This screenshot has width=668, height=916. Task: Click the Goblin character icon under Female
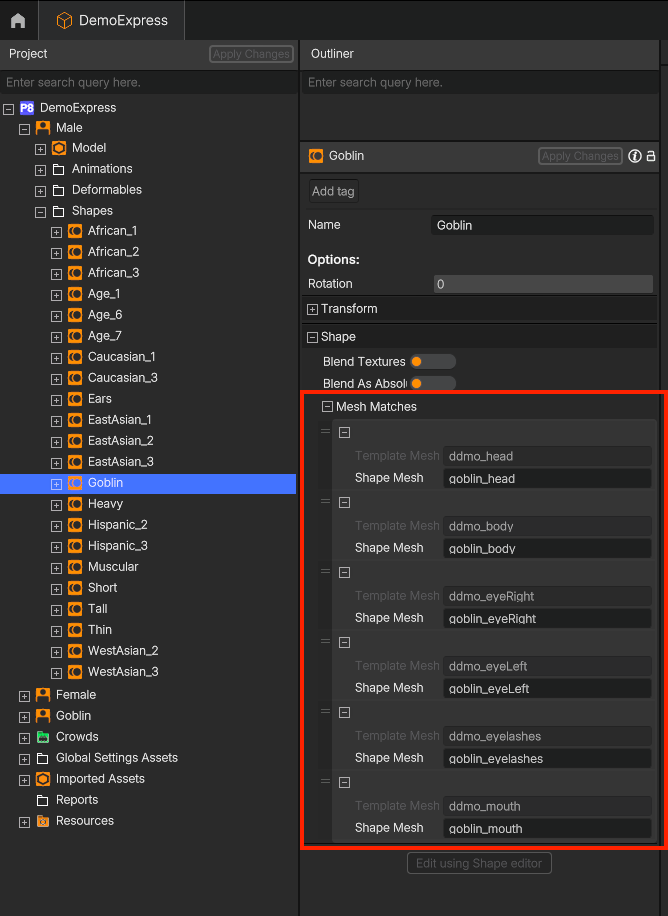click(x=43, y=716)
